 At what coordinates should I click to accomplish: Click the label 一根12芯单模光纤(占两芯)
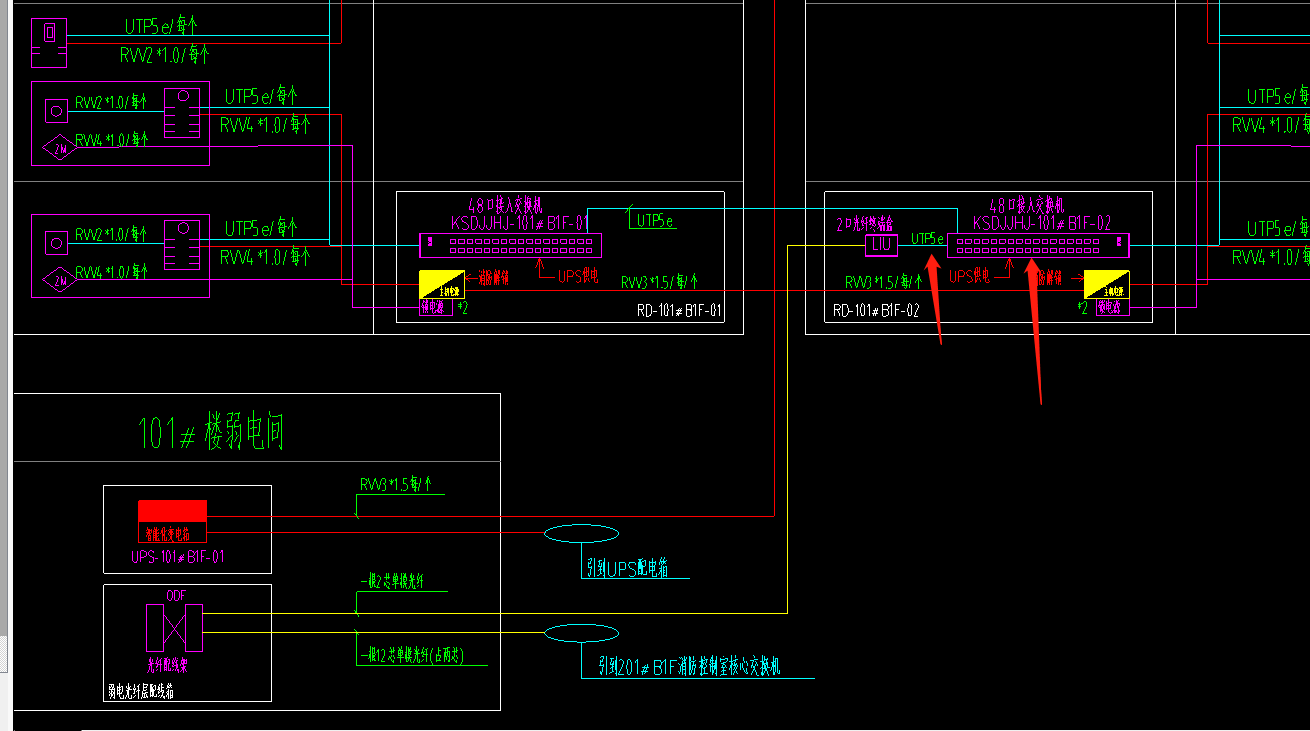[x=414, y=655]
